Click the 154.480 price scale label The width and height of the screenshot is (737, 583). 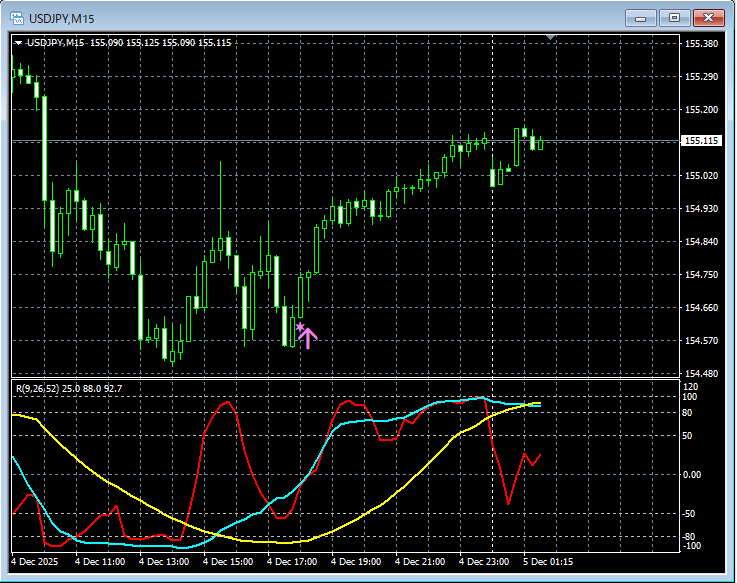pos(700,373)
